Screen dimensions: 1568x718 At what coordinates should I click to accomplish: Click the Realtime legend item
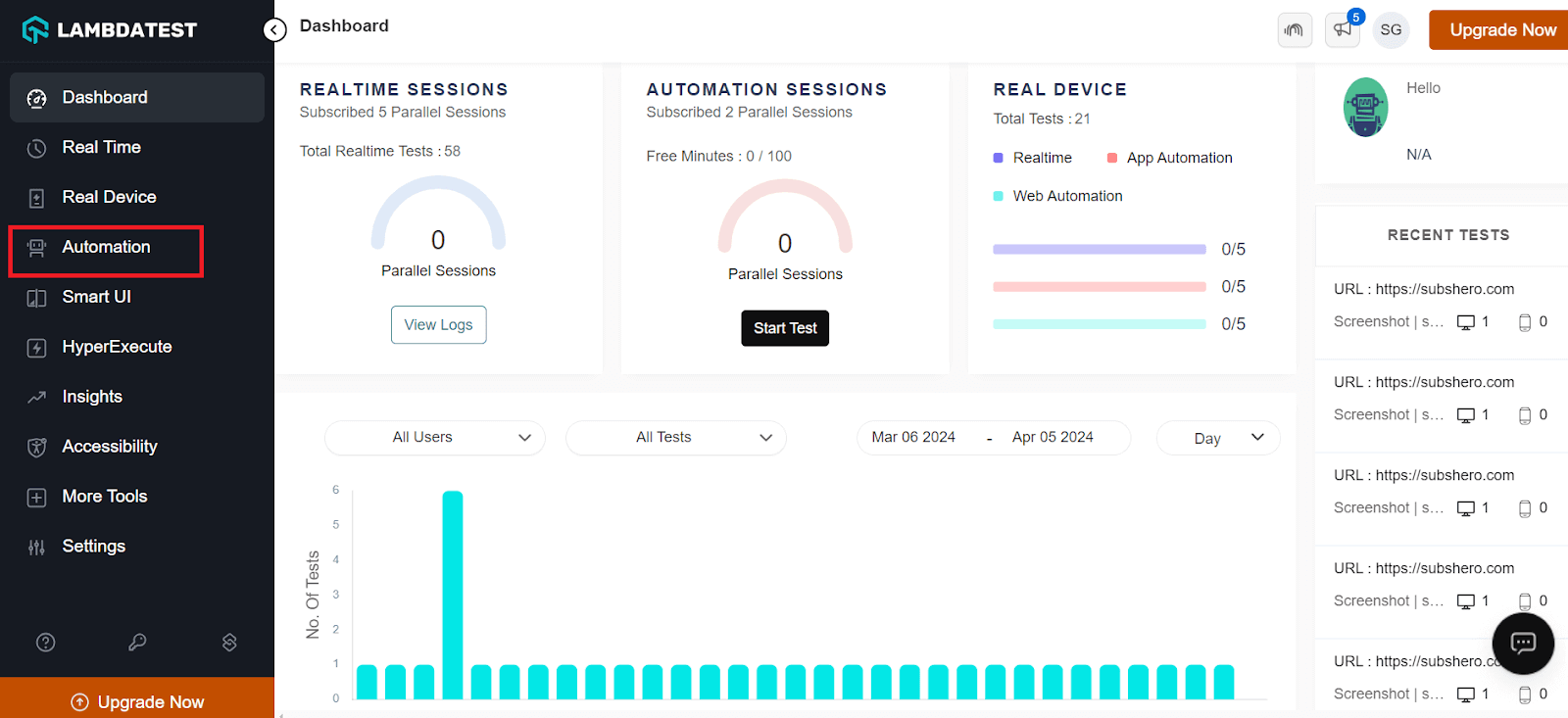coord(1033,158)
